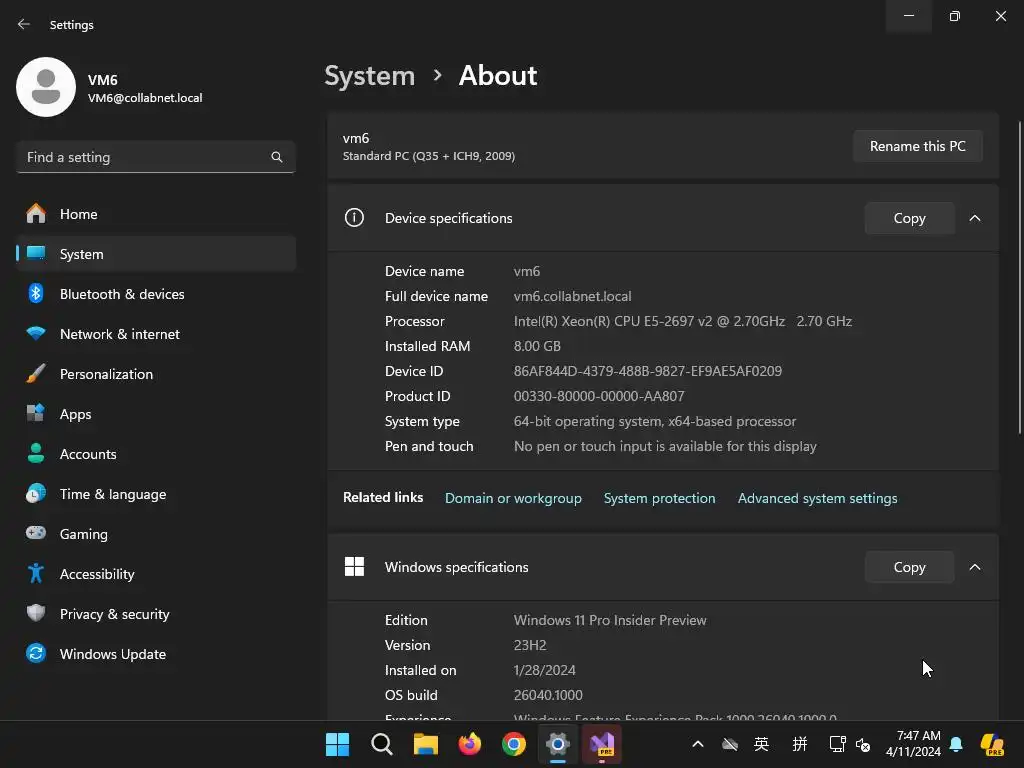
Task: Click the System breadcrumb link
Action: click(370, 76)
